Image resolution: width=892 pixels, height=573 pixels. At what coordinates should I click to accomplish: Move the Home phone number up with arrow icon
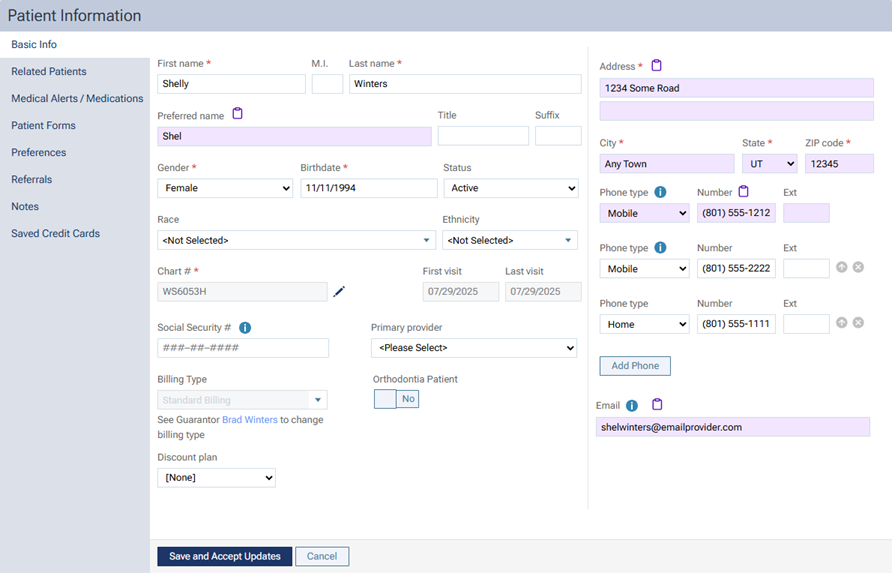click(x=842, y=323)
